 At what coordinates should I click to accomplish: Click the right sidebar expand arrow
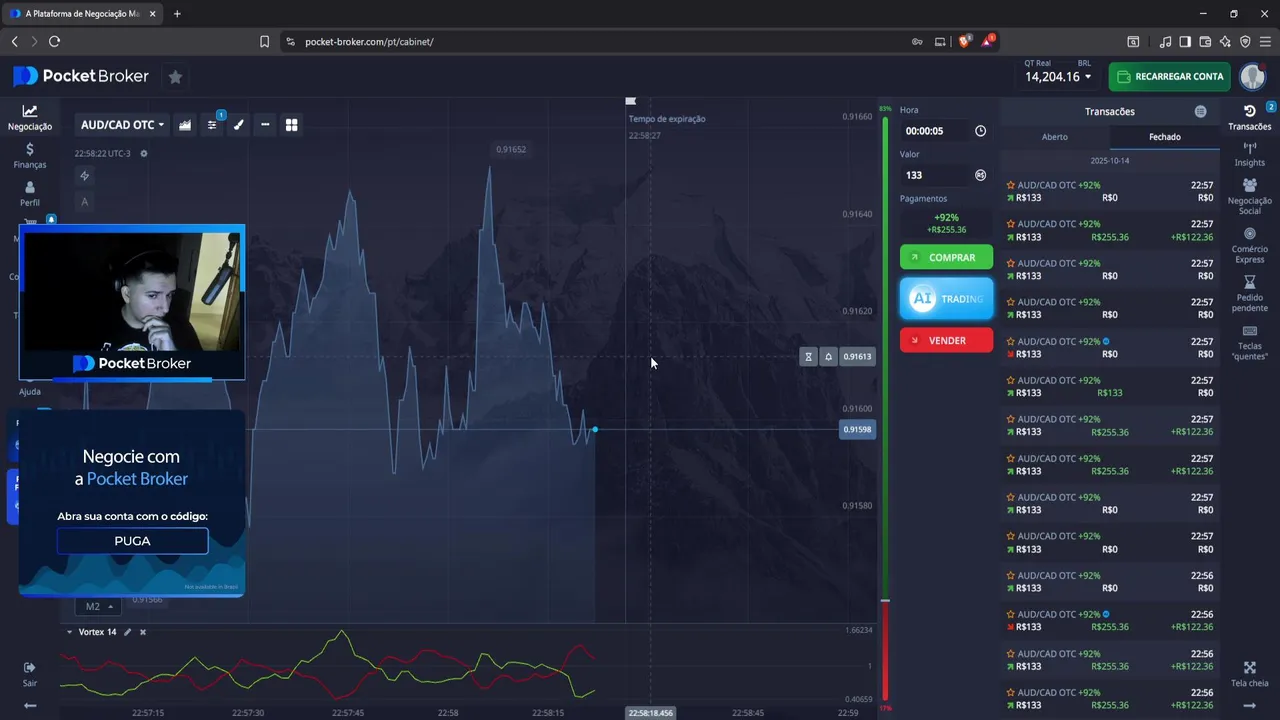tap(1249, 705)
